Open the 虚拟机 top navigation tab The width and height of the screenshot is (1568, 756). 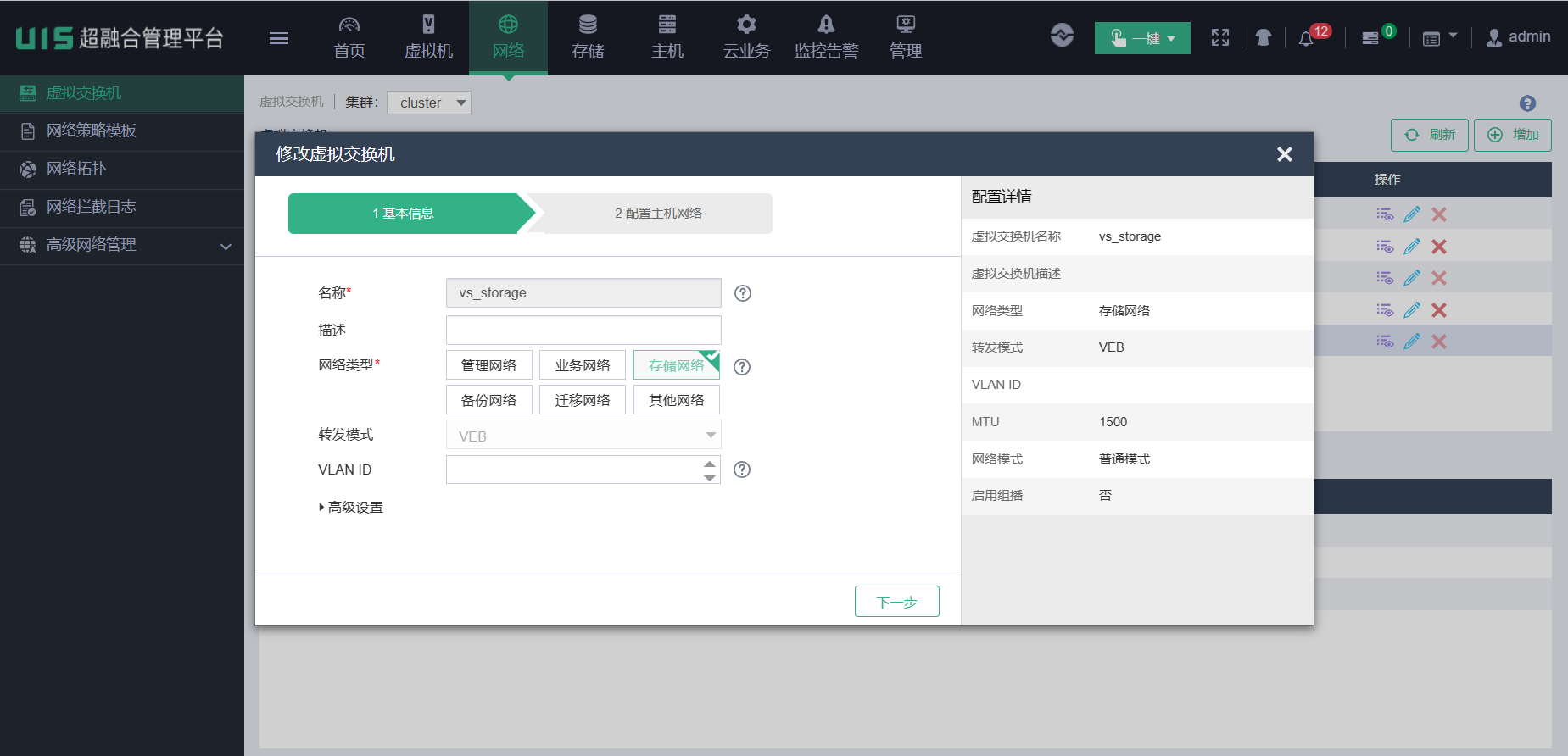pyautogui.click(x=428, y=38)
